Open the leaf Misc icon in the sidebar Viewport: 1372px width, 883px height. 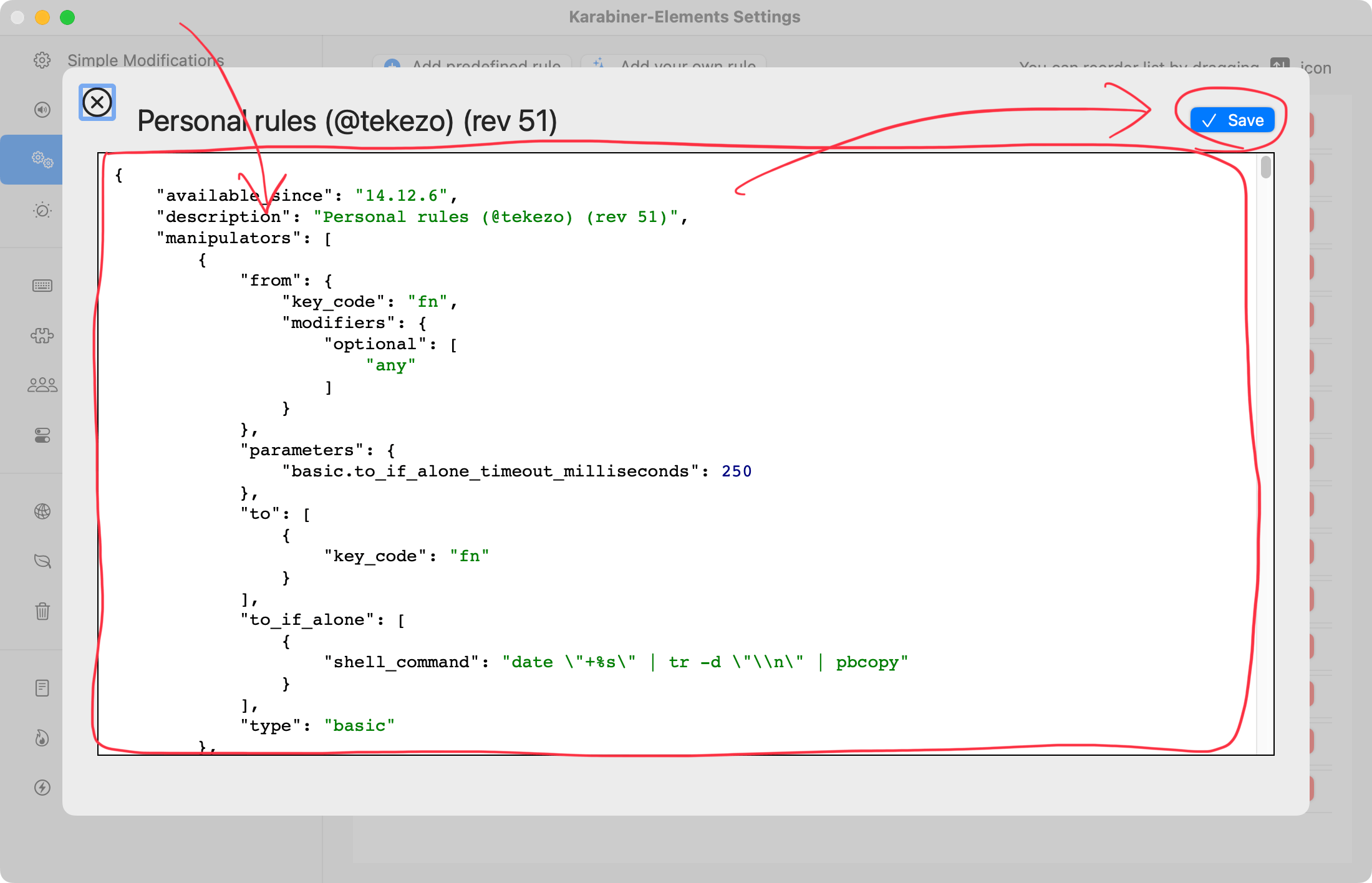pyautogui.click(x=42, y=561)
